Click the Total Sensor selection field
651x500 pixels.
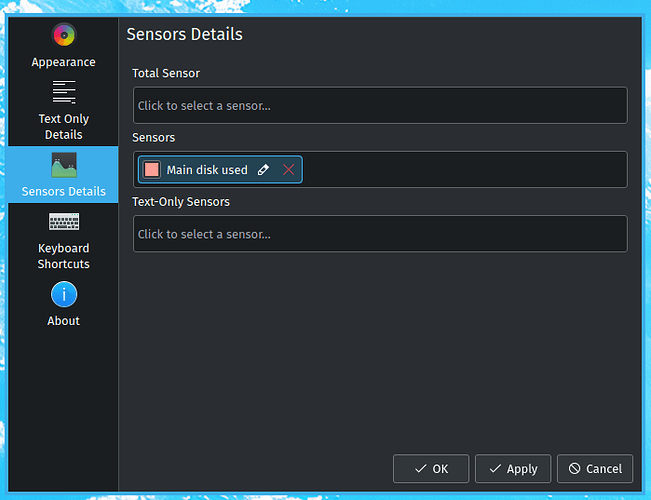pos(380,105)
